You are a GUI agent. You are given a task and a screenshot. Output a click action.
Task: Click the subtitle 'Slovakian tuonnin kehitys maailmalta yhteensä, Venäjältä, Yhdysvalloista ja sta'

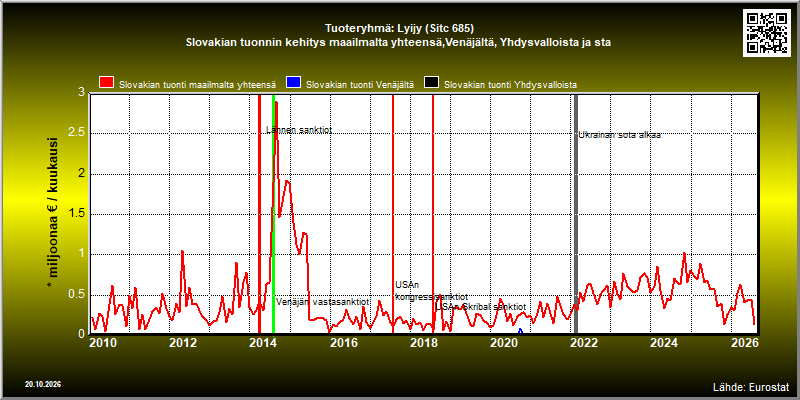399,43
